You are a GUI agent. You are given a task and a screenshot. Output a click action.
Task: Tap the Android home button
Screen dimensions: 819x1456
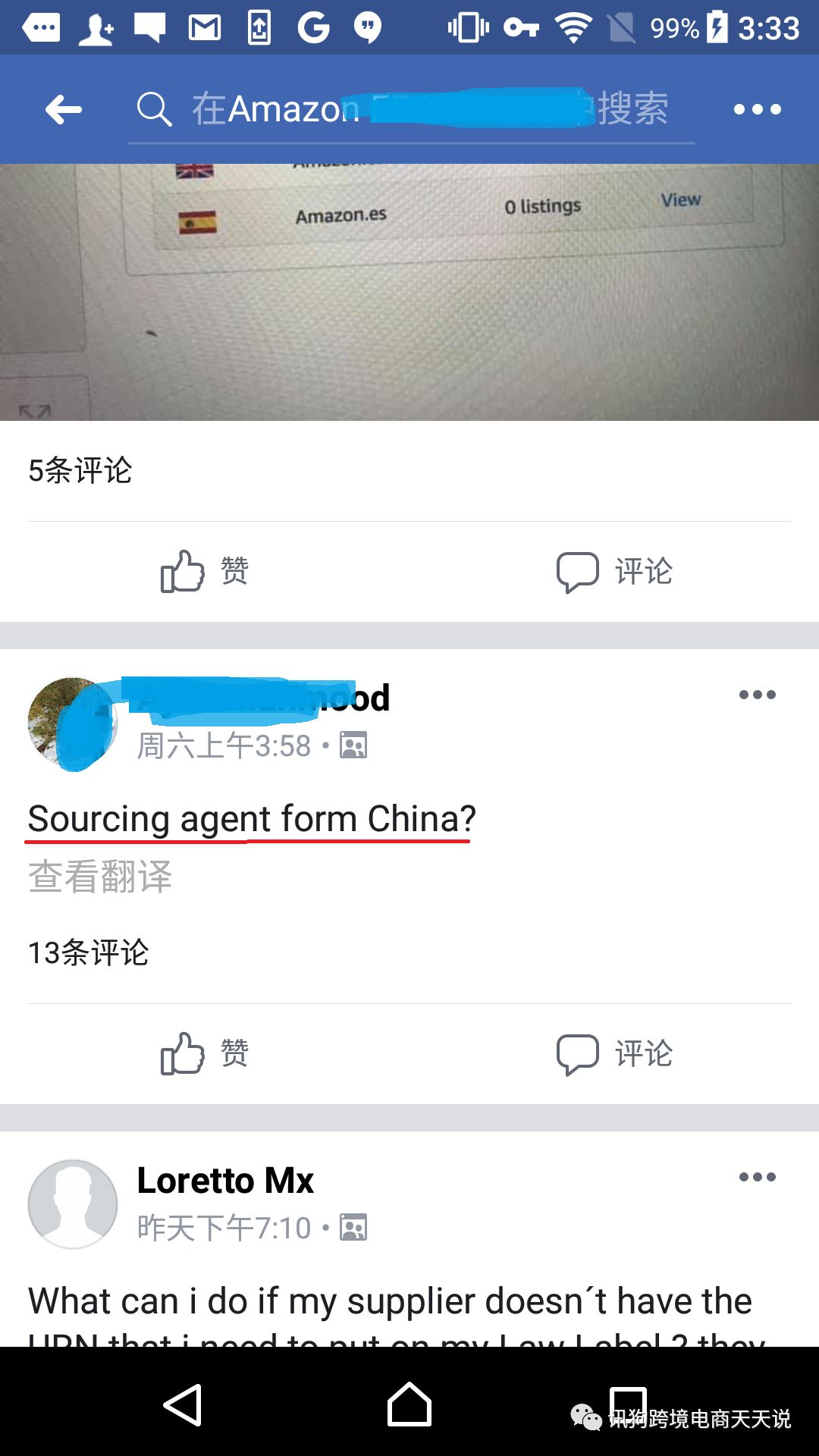pos(409,1404)
